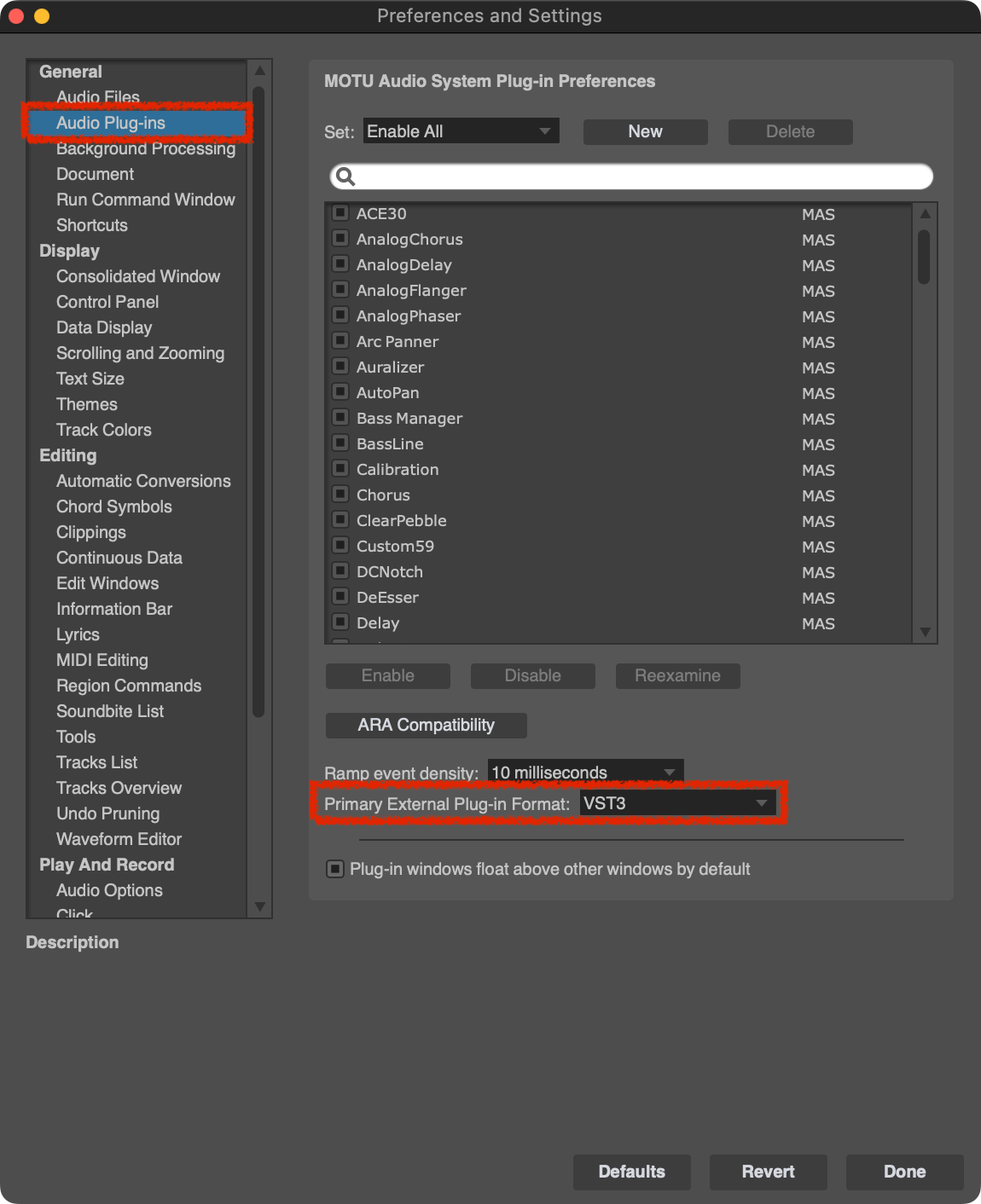The height and width of the screenshot is (1204, 981).
Task: Click the ARA Compatibility button
Action: [x=426, y=725]
